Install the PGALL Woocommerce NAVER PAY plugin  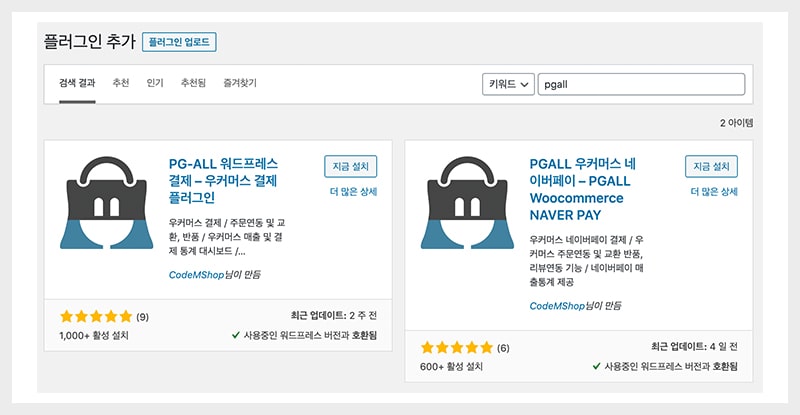711,166
